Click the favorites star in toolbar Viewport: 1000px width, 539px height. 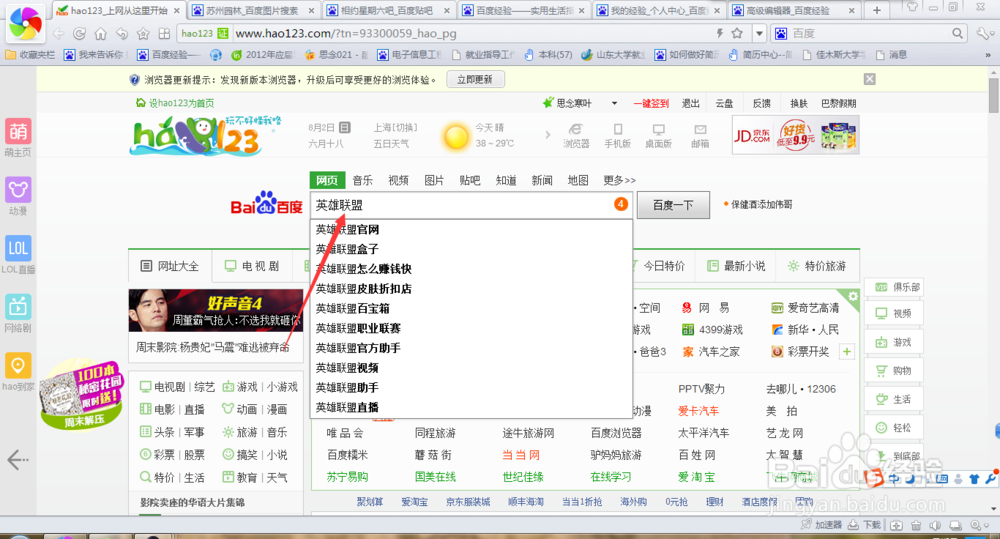point(143,33)
